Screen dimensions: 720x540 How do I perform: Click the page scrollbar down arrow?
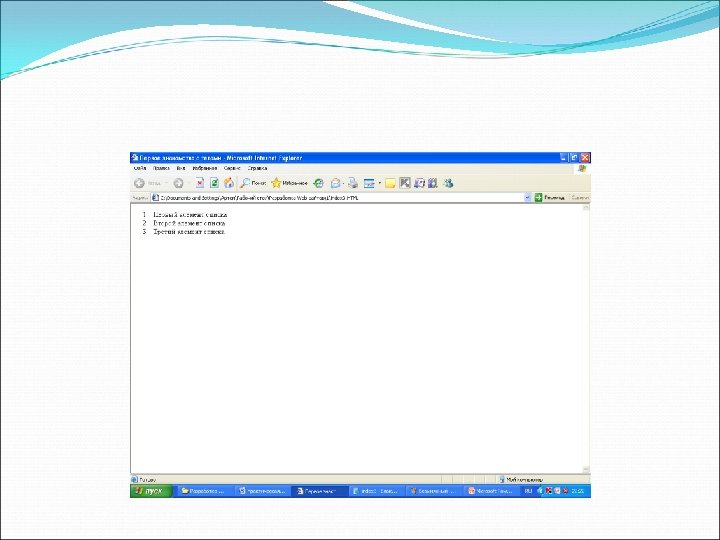[x=586, y=469]
